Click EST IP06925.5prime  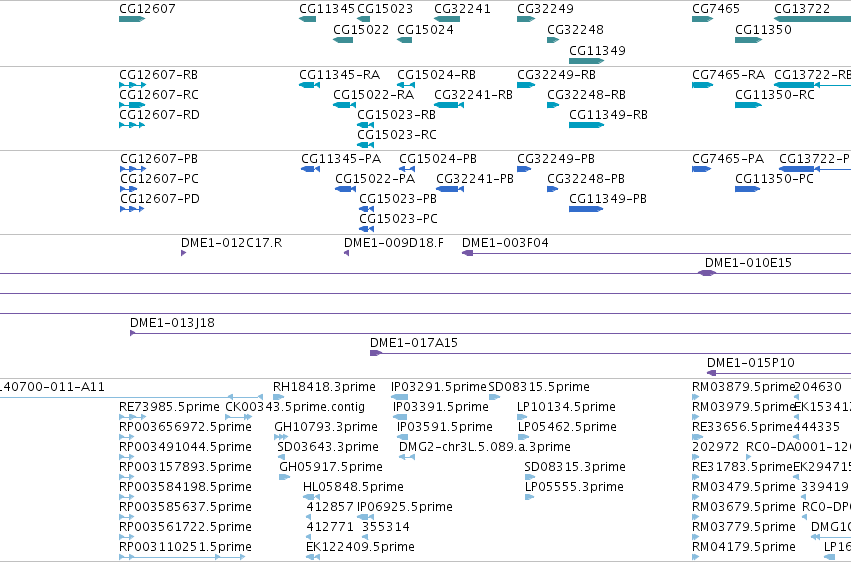[x=366, y=518]
